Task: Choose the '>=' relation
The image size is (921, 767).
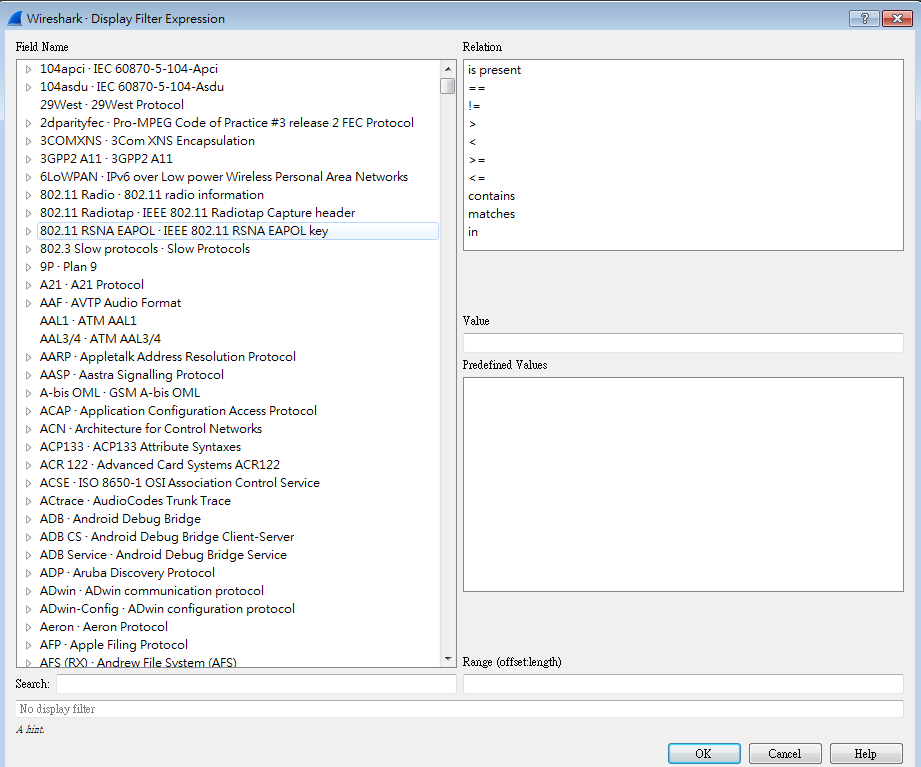Action: pos(477,160)
